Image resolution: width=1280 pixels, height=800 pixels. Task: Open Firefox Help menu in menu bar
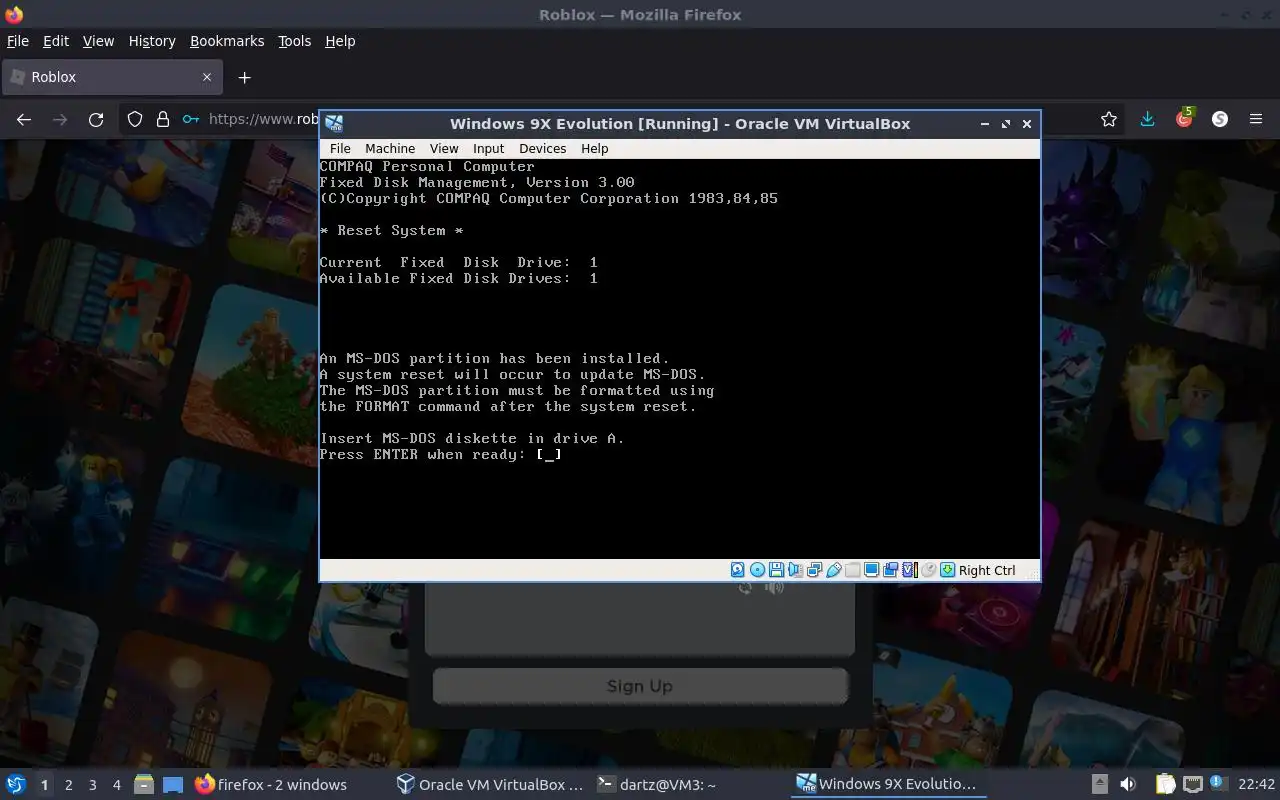340,41
